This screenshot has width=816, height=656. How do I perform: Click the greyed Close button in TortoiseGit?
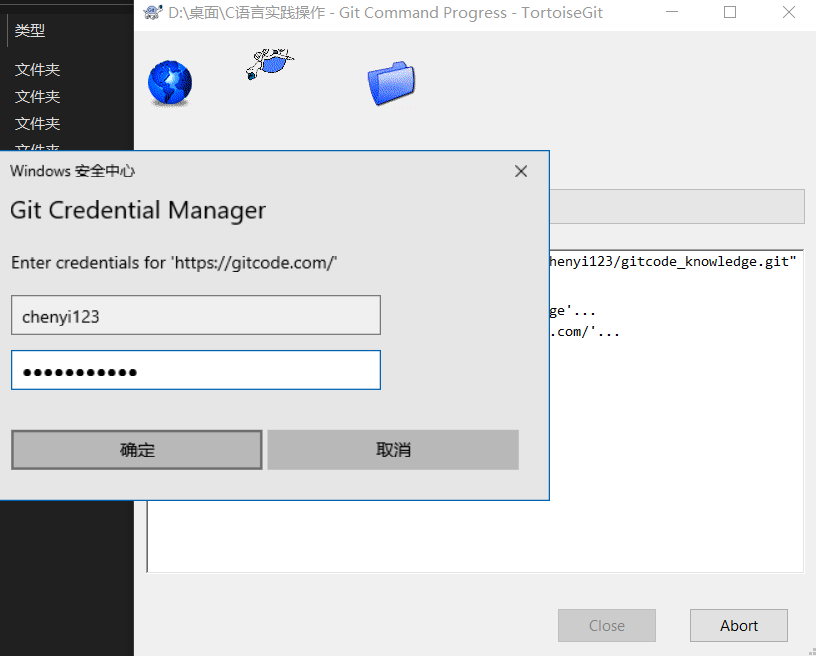coord(607,625)
